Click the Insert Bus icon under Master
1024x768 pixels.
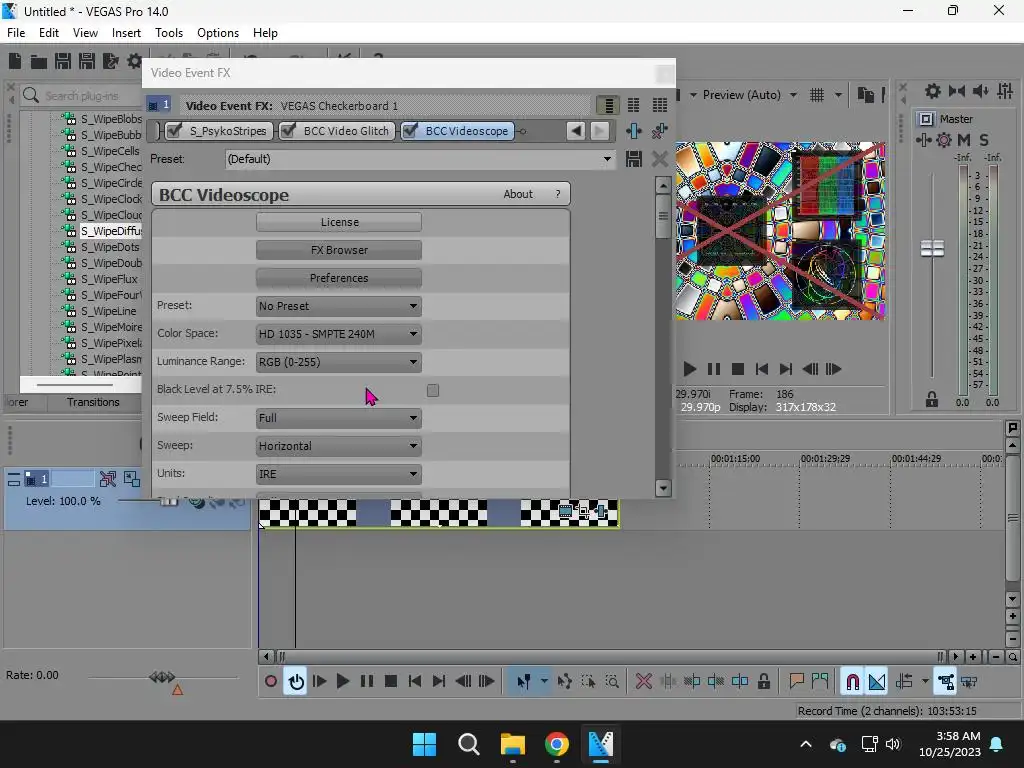[x=923, y=140]
